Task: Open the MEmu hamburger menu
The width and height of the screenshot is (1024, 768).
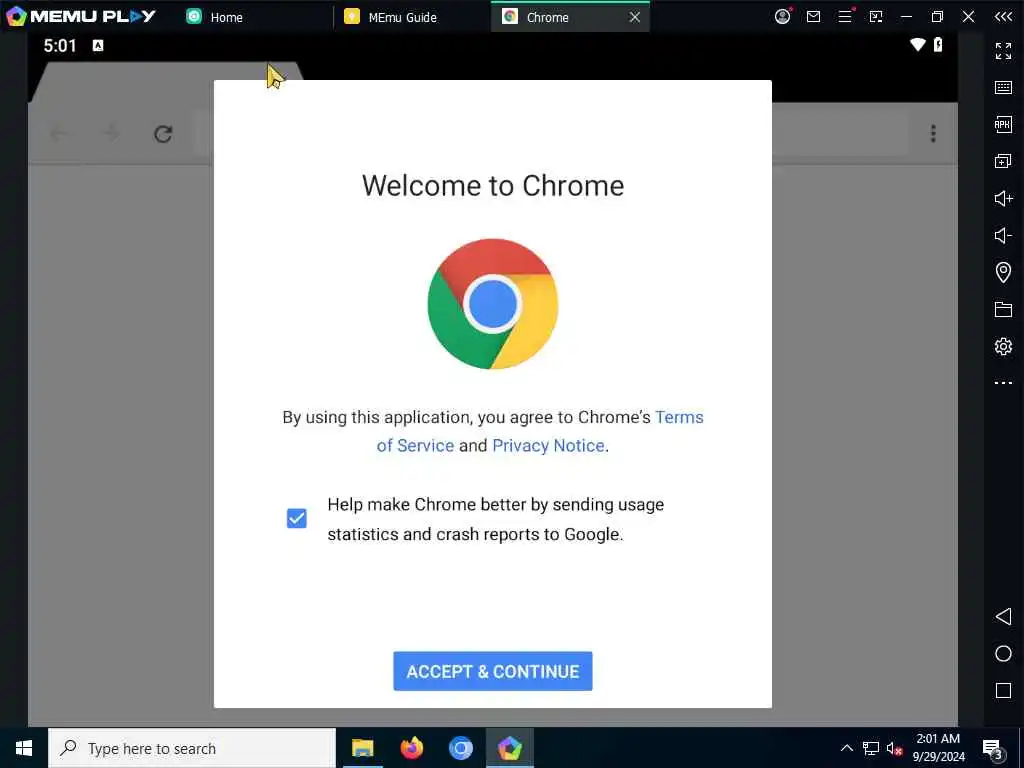Action: [x=844, y=16]
